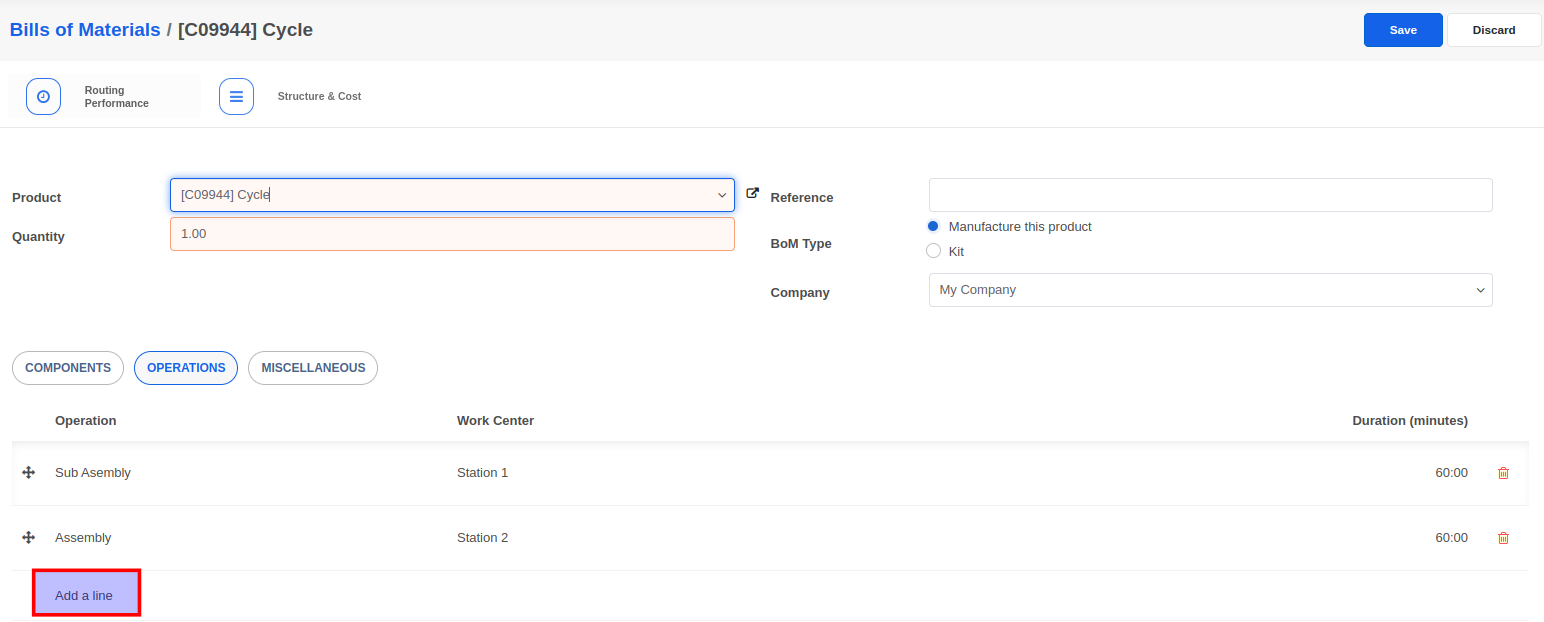Grab drag handle of Sub Asembly row

(x=29, y=473)
